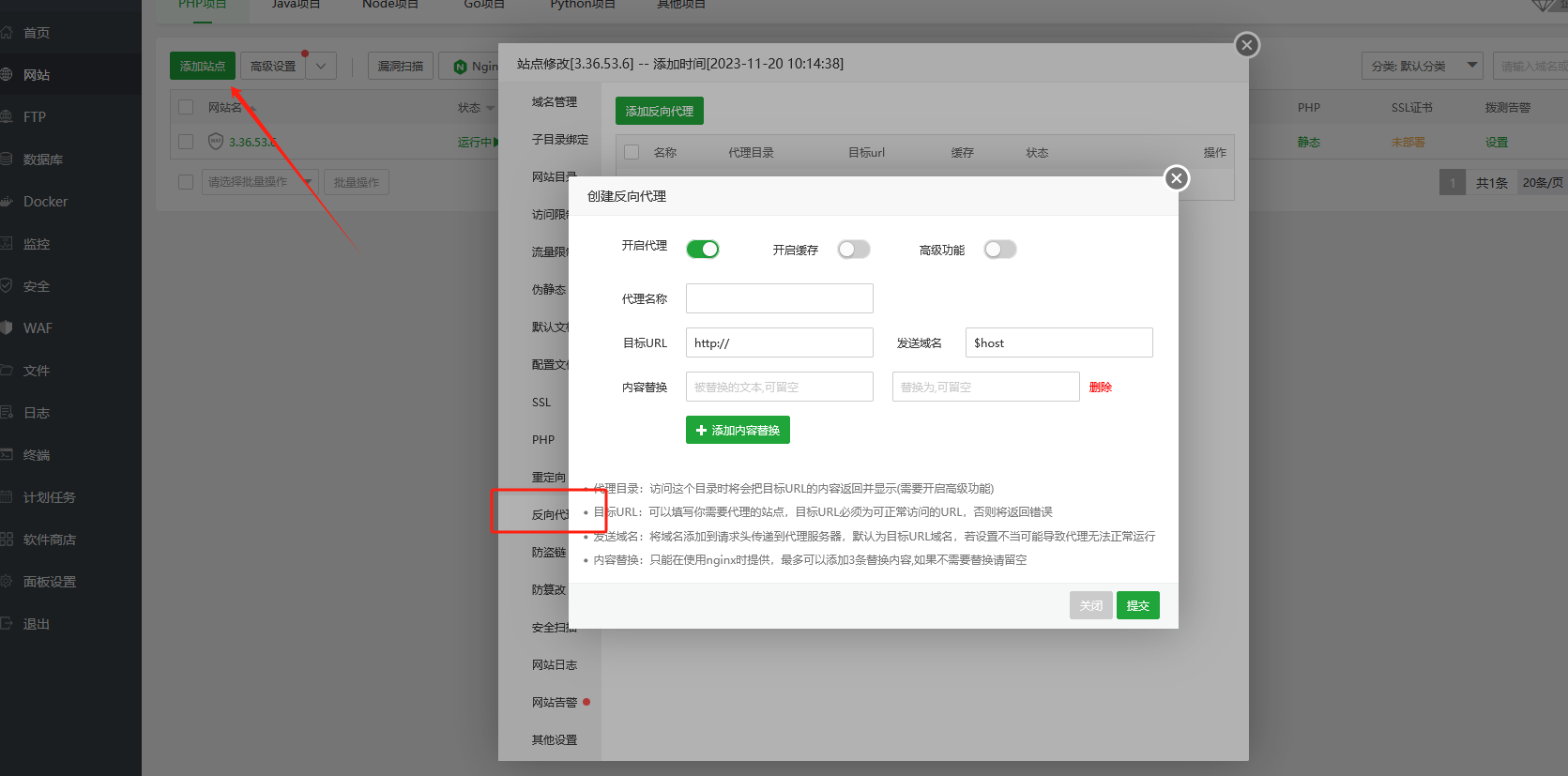The width and height of the screenshot is (1568, 776).
Task: Click the 高级设置 button
Action: point(273,67)
